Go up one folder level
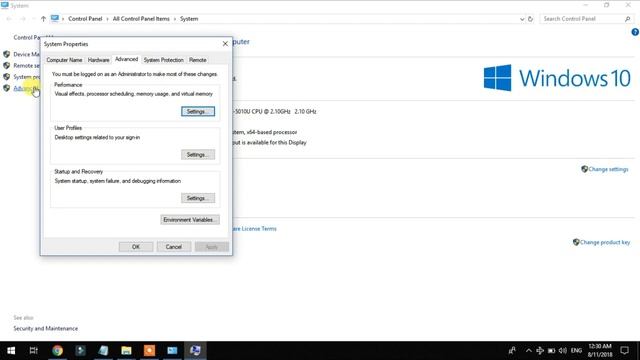Viewport: 640px width, 360px height. pyautogui.click(x=43, y=19)
